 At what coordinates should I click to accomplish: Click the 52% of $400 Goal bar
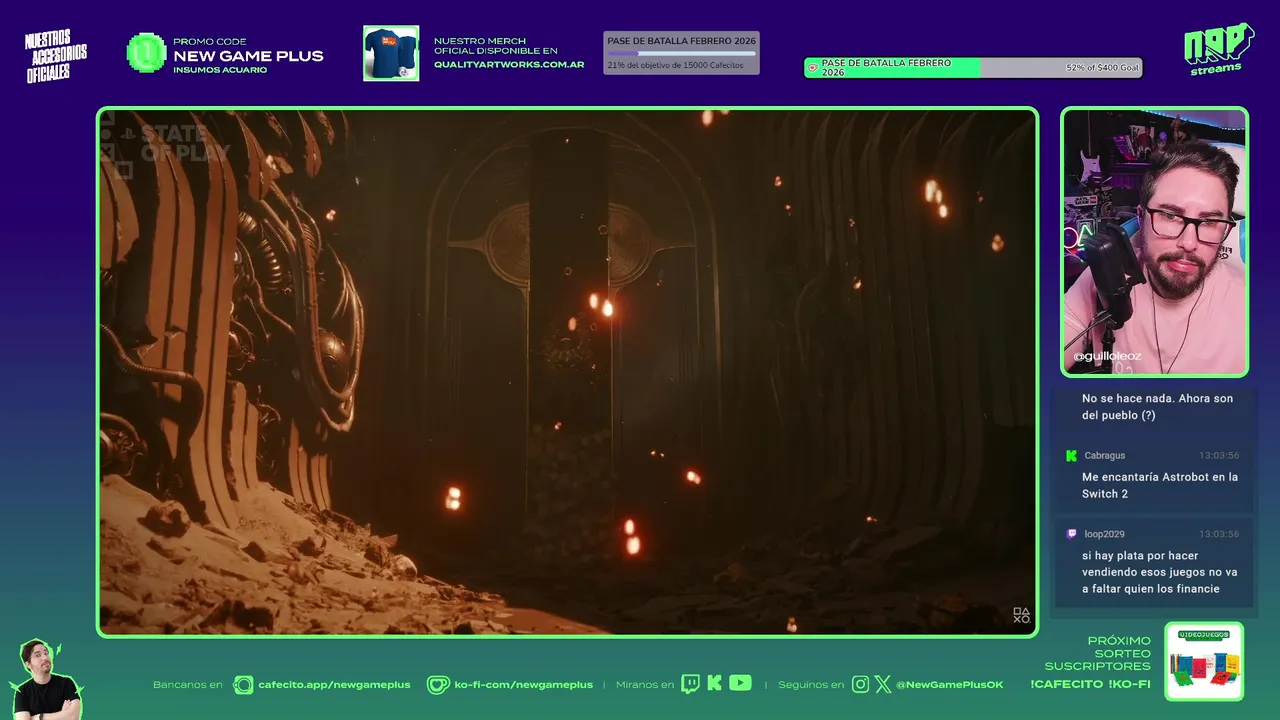click(x=973, y=68)
